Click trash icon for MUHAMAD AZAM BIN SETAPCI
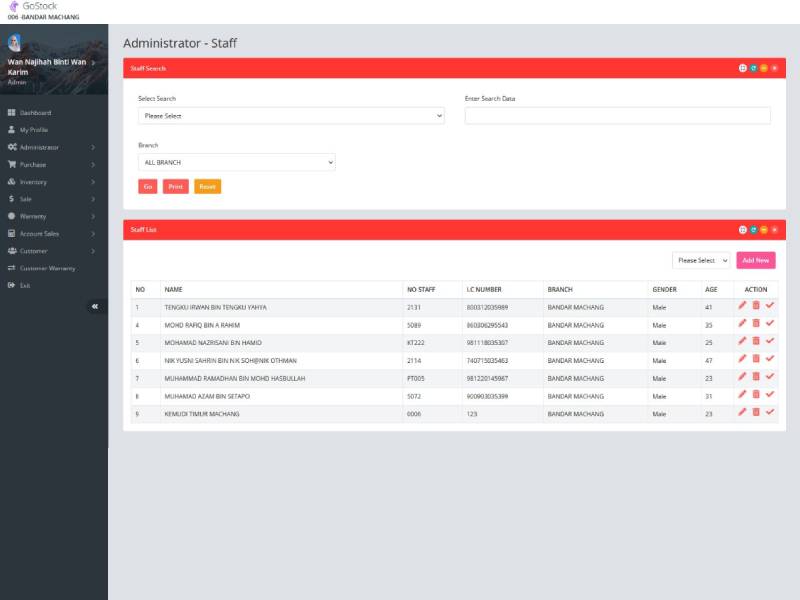The height and width of the screenshot is (600, 800). coord(756,395)
